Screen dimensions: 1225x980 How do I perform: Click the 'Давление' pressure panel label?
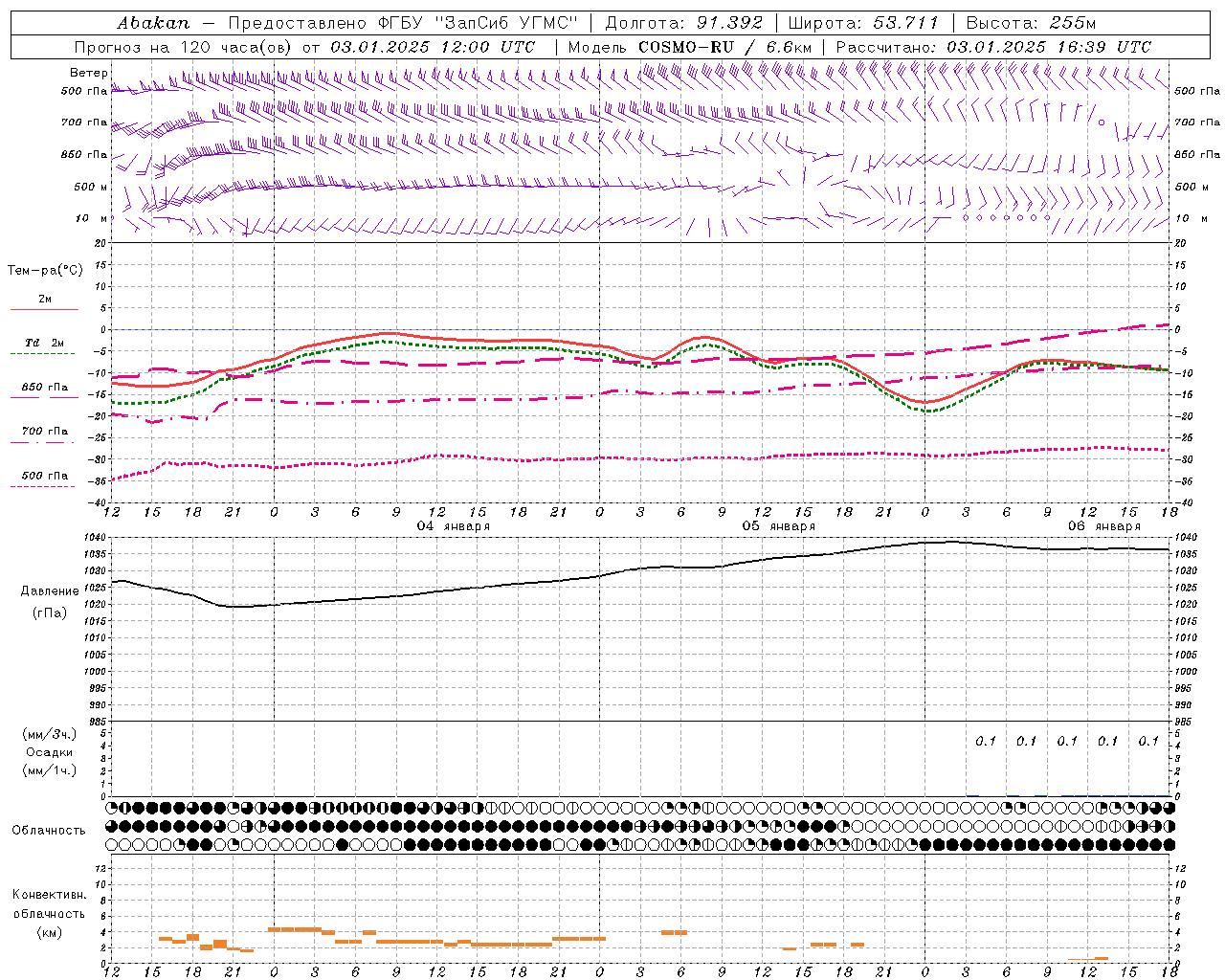click(x=50, y=591)
